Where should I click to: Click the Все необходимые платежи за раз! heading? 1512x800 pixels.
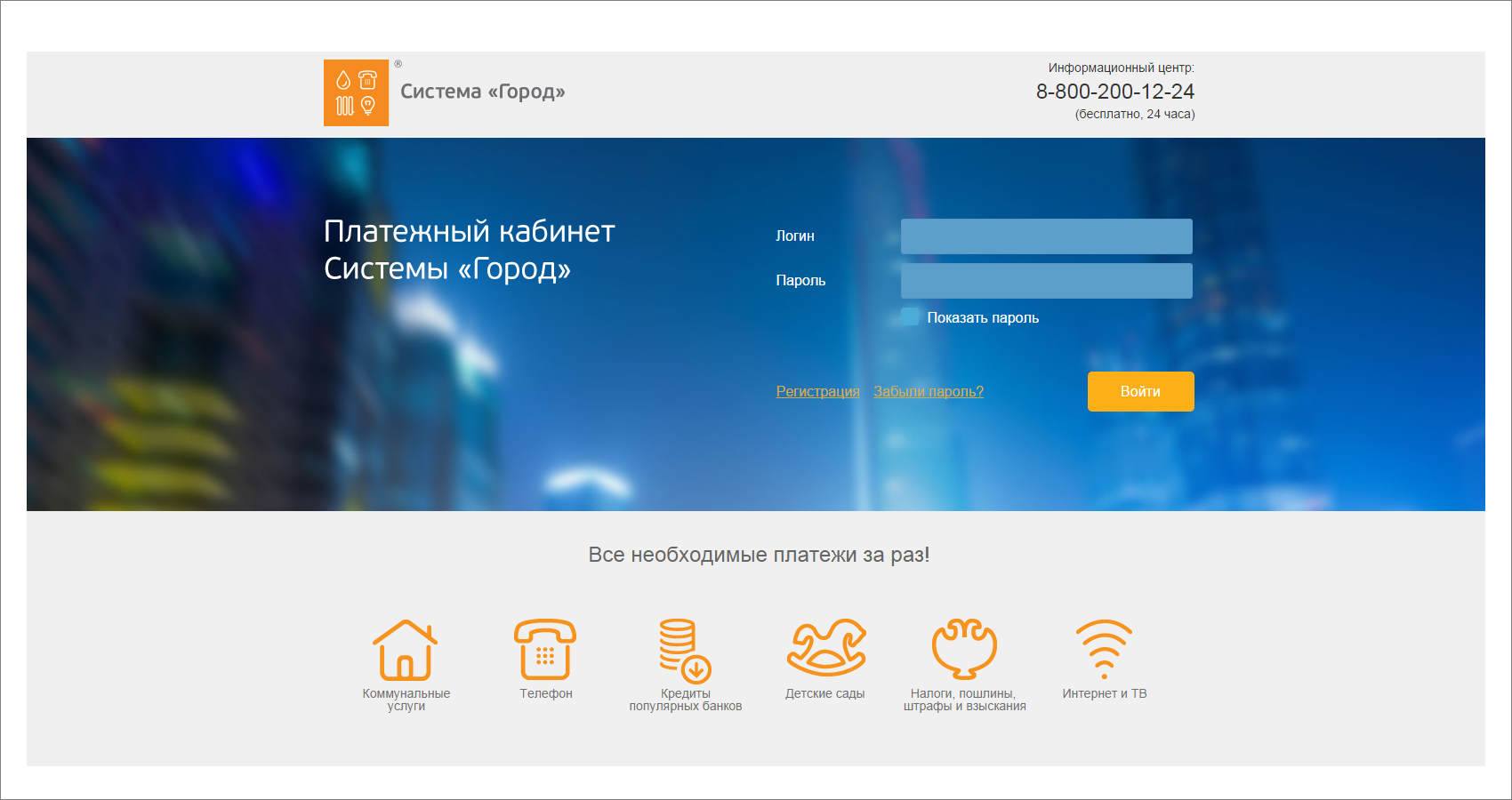(x=759, y=555)
